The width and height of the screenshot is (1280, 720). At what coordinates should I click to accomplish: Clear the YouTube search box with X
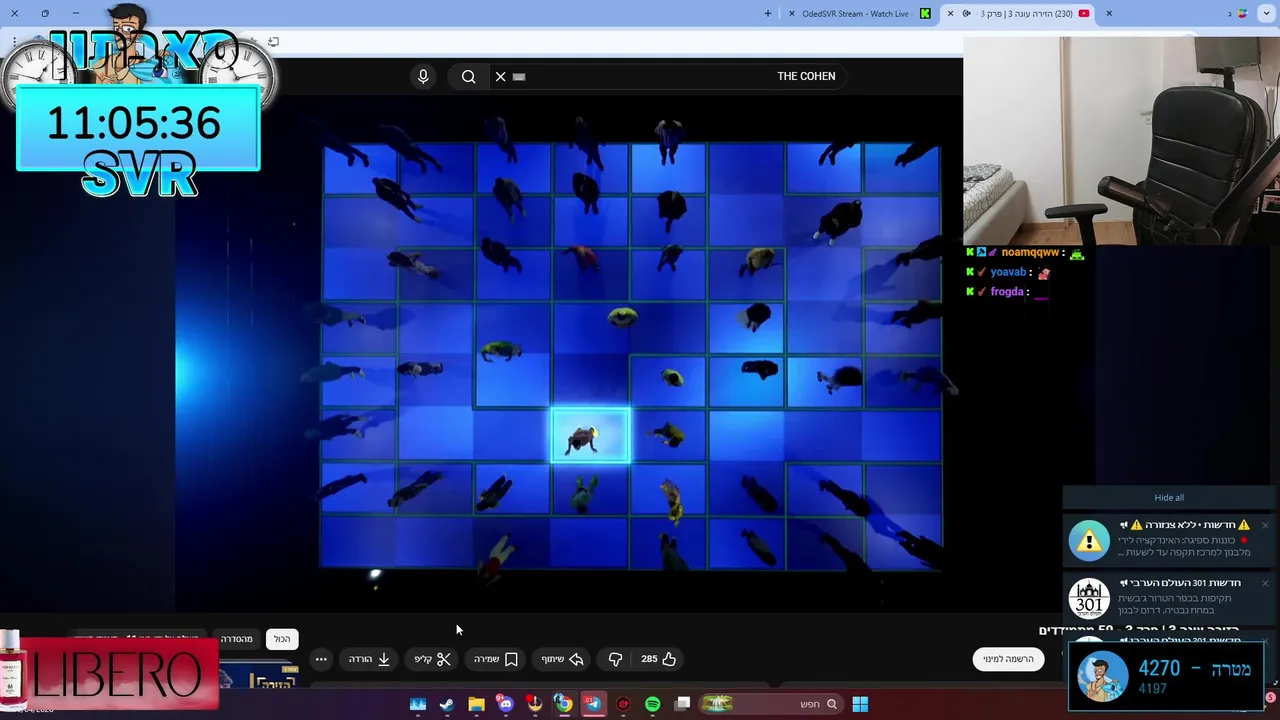click(x=501, y=76)
